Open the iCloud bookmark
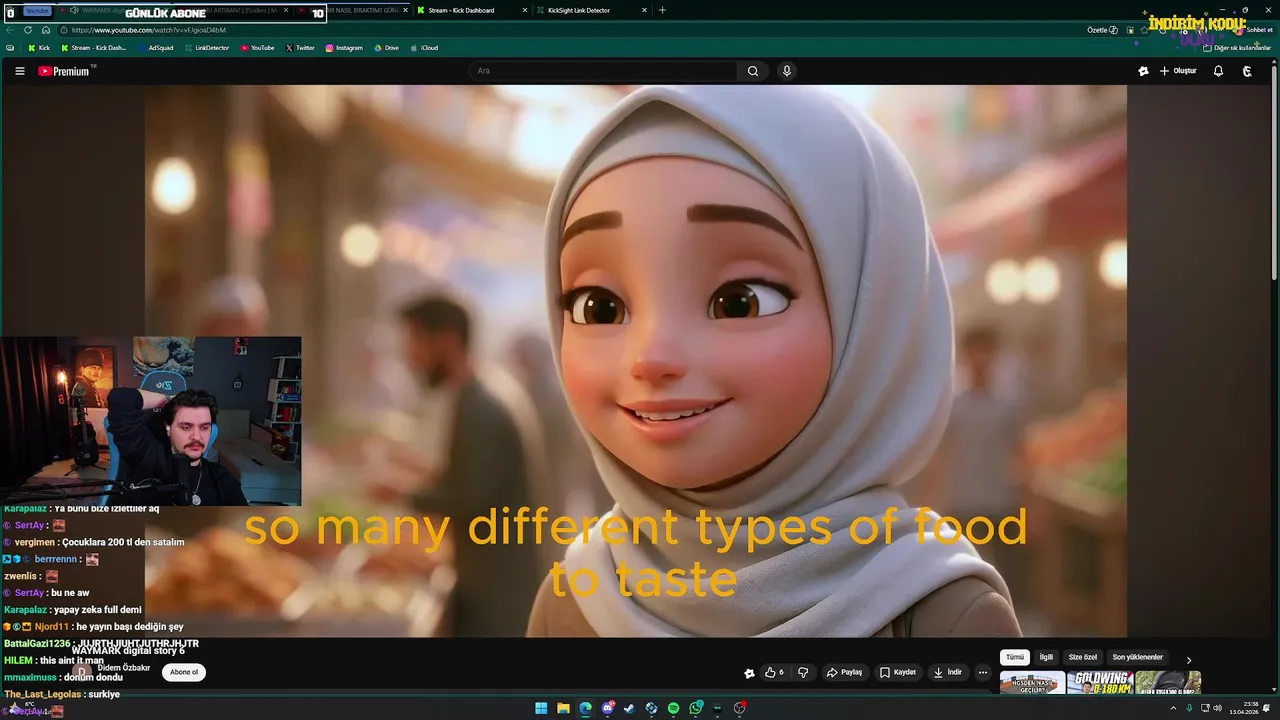Screen dimensions: 1280x720 pos(424,48)
